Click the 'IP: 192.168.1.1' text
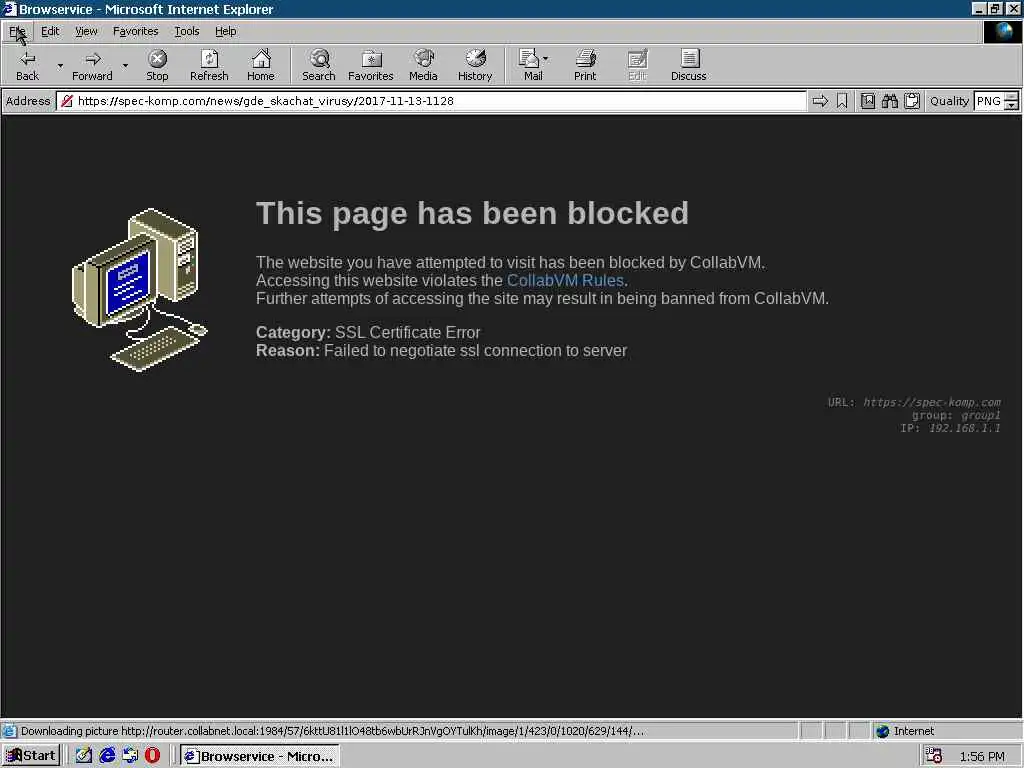Viewport: 1024px width, 768px height. coord(950,428)
